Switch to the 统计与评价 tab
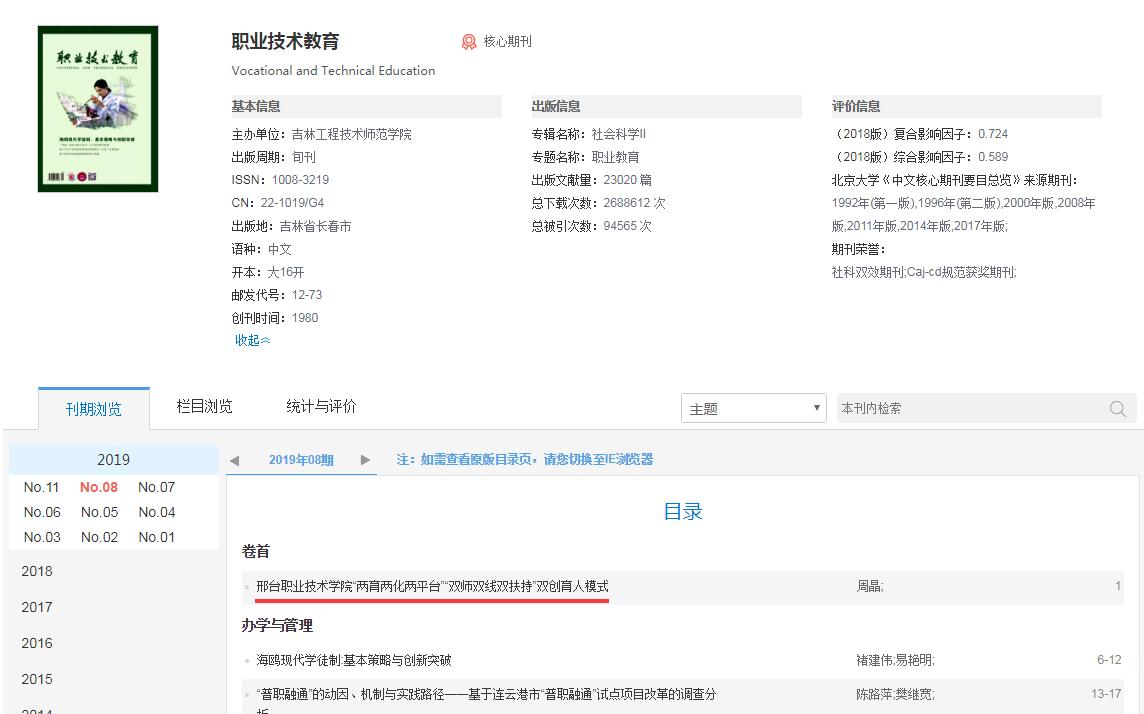This screenshot has width=1144, height=714. coord(321,406)
